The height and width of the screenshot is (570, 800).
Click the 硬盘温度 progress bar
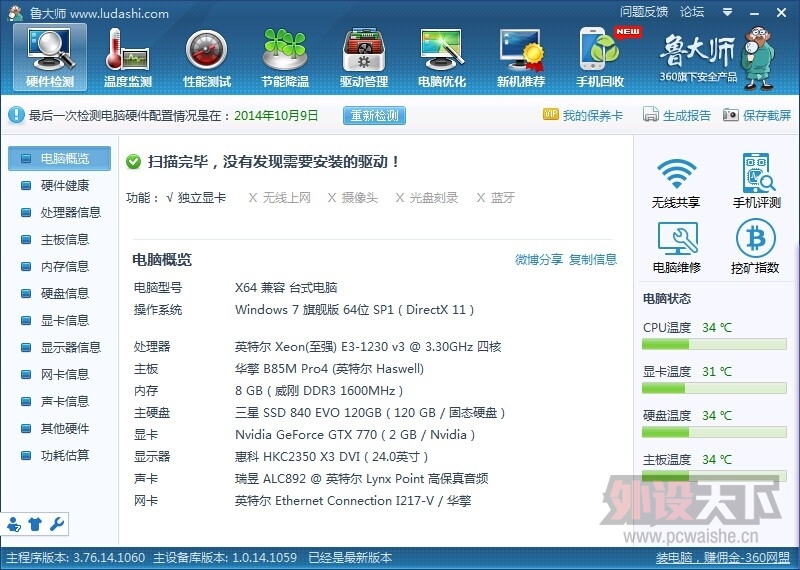tap(714, 433)
